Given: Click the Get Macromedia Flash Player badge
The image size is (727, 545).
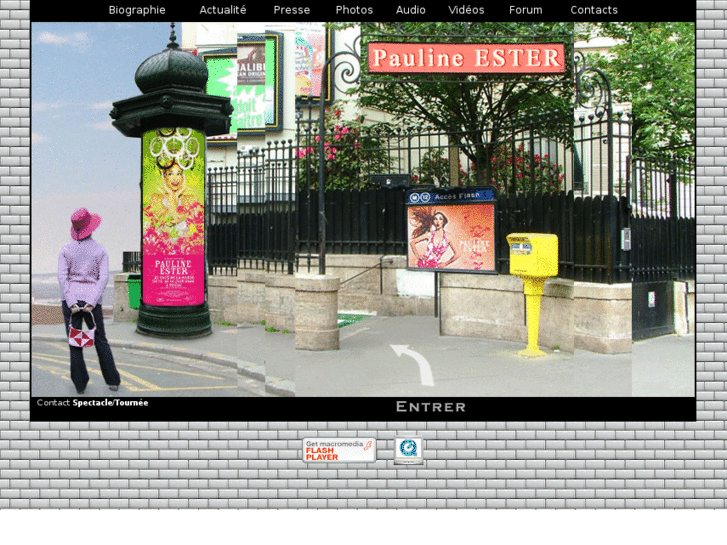Looking at the screenshot, I should click(x=339, y=450).
